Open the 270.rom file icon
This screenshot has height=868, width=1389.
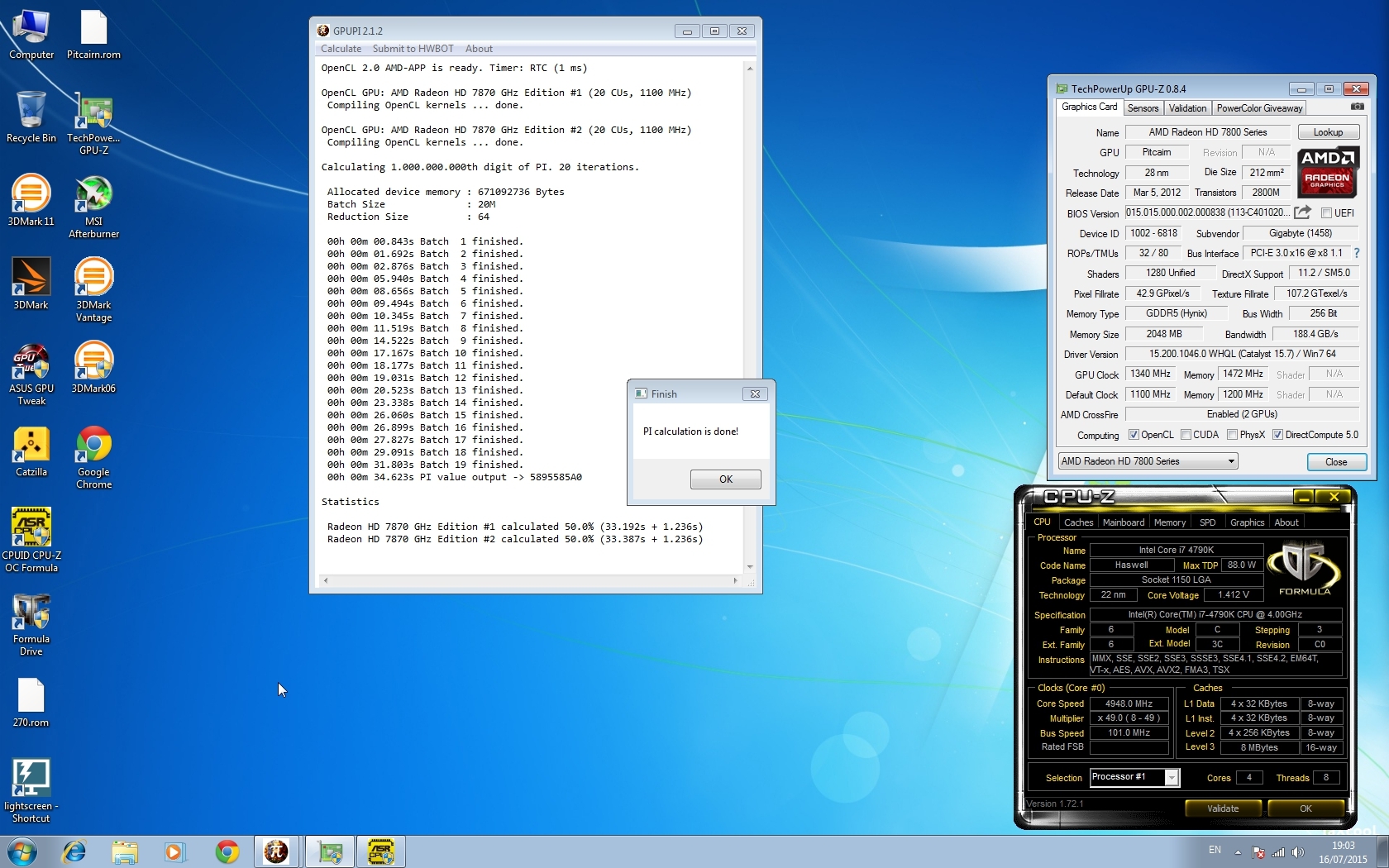click(x=31, y=703)
